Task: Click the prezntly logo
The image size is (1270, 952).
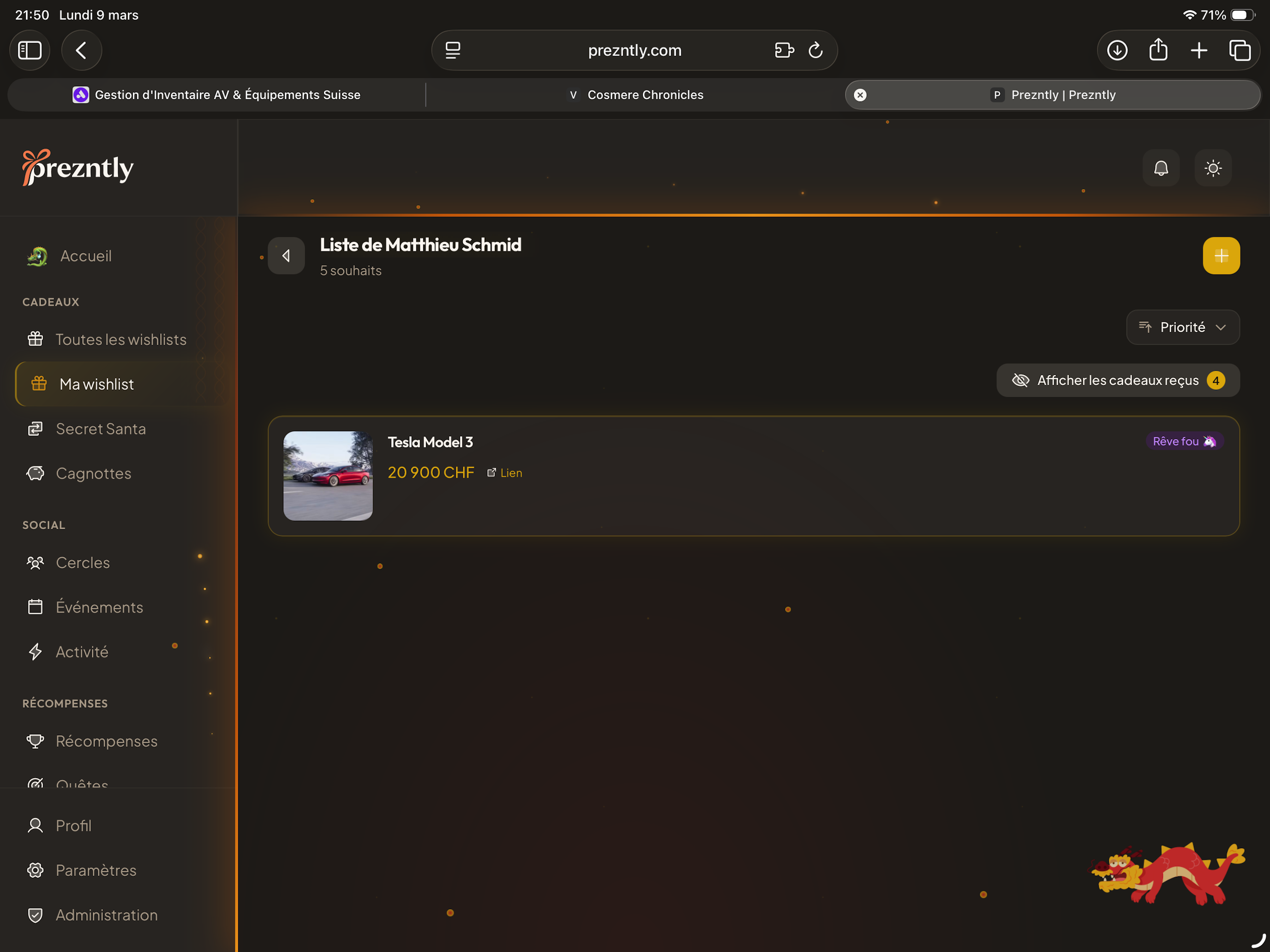Action: [x=78, y=167]
